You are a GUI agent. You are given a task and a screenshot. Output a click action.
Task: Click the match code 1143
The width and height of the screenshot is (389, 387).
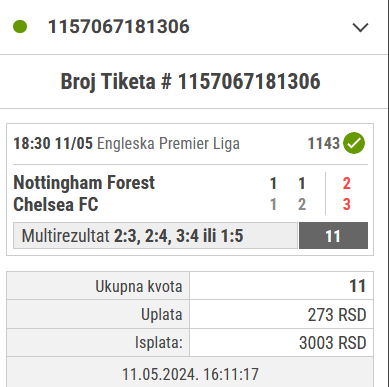[323, 144]
